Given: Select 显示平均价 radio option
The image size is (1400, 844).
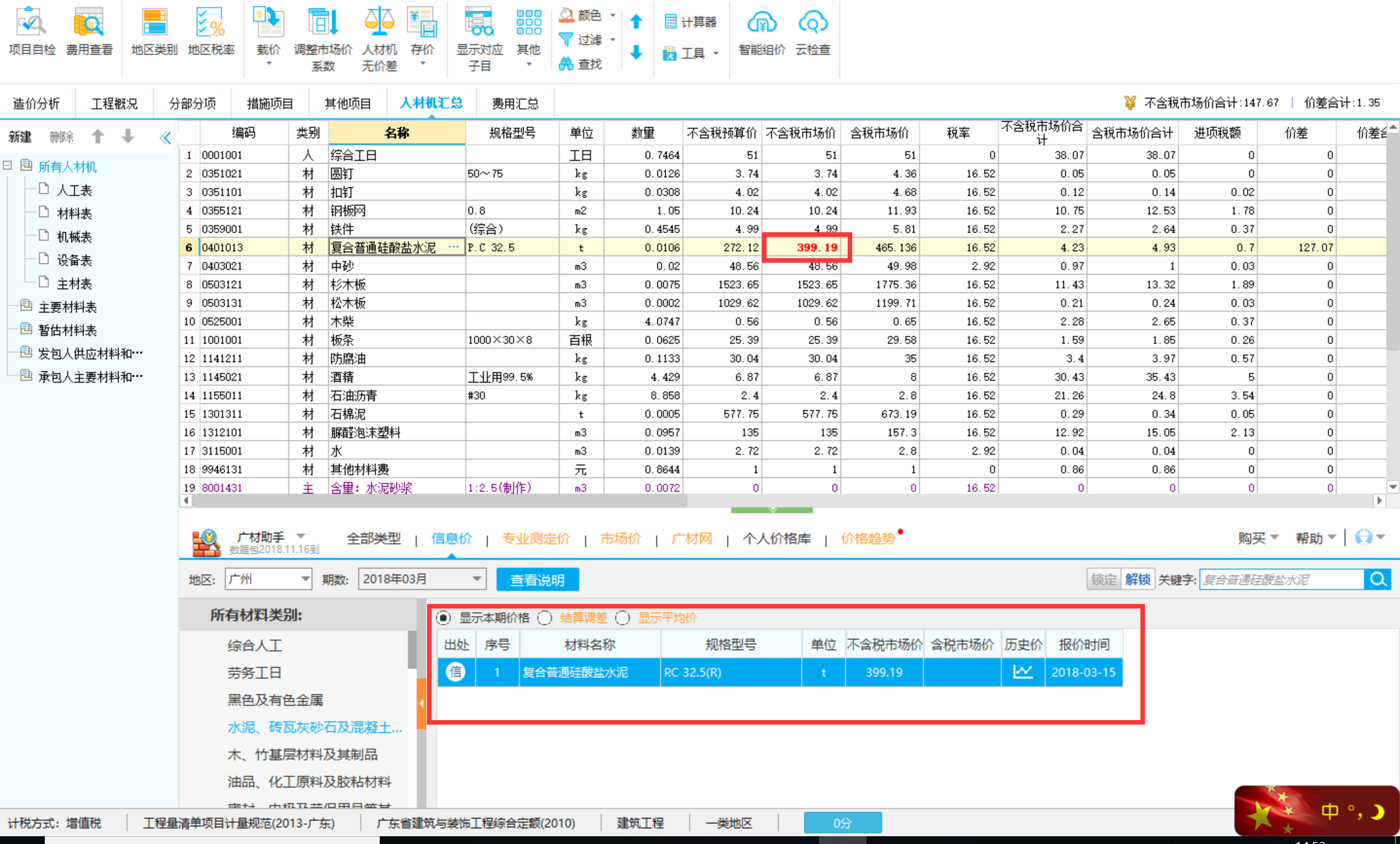Looking at the screenshot, I should pos(622,618).
